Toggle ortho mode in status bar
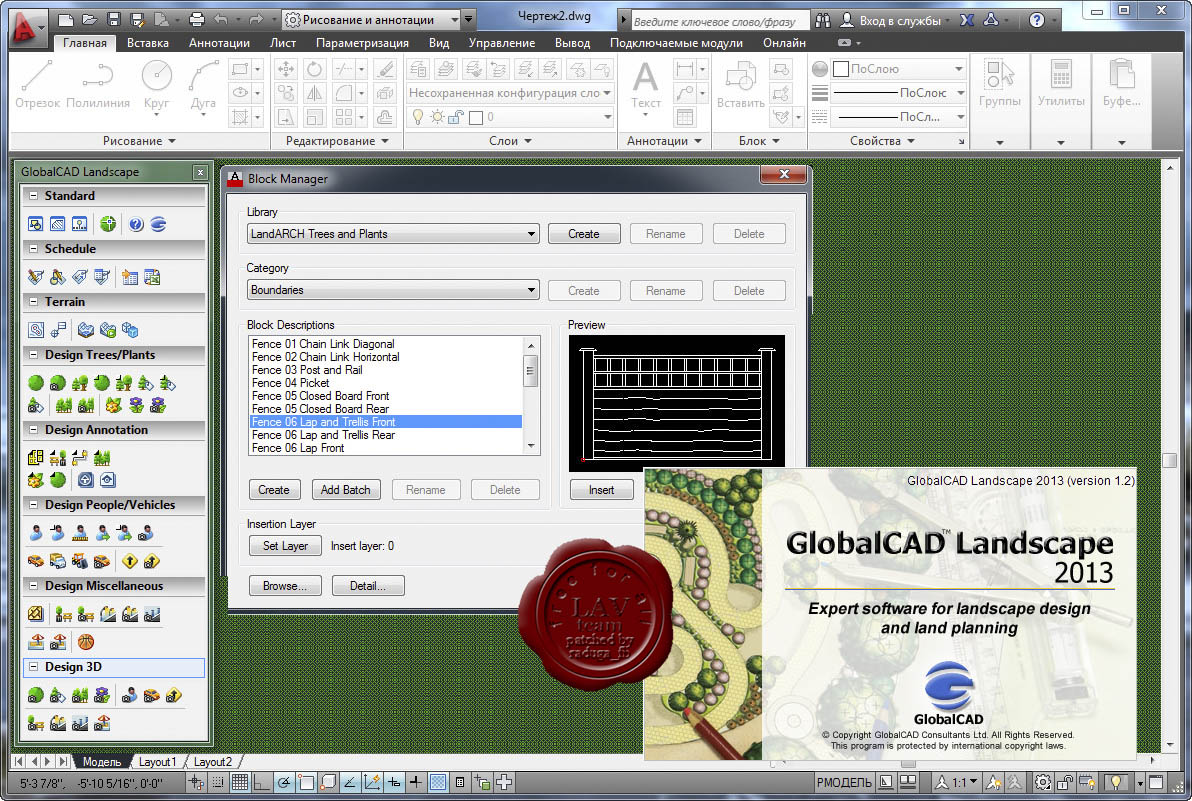The height and width of the screenshot is (801, 1192). (x=262, y=781)
